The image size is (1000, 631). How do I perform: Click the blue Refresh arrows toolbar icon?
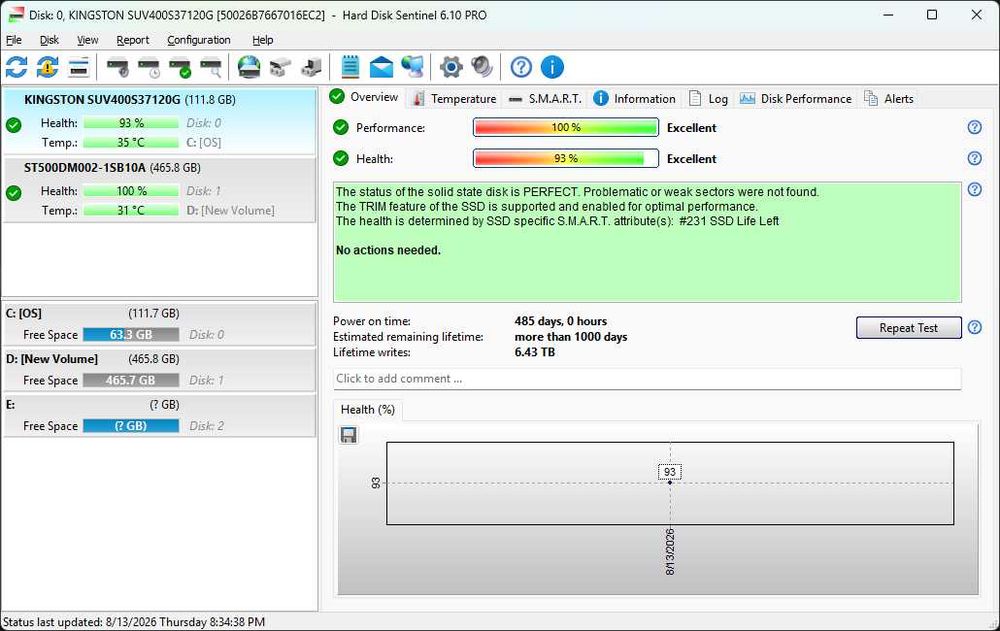[17, 67]
